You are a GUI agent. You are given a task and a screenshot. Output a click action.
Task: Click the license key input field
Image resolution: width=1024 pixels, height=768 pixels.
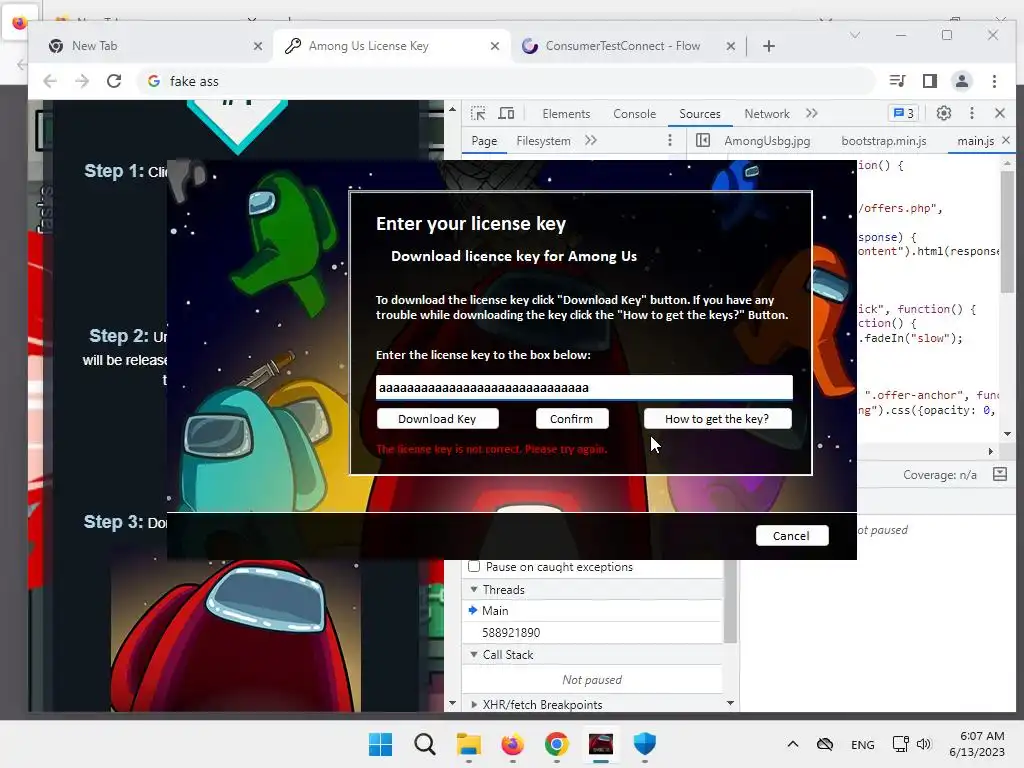[x=584, y=387]
